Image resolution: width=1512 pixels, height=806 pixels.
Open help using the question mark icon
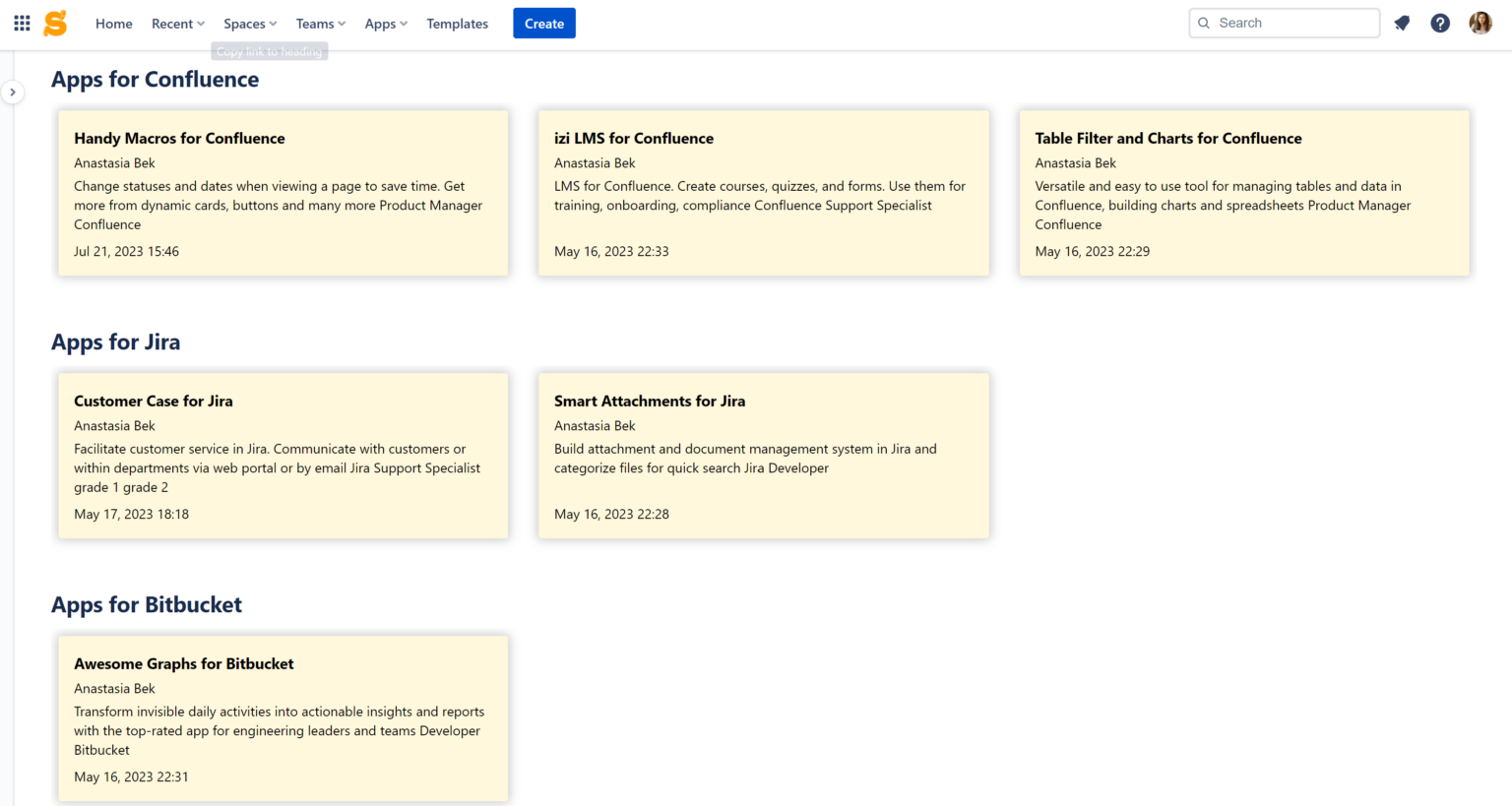point(1440,23)
